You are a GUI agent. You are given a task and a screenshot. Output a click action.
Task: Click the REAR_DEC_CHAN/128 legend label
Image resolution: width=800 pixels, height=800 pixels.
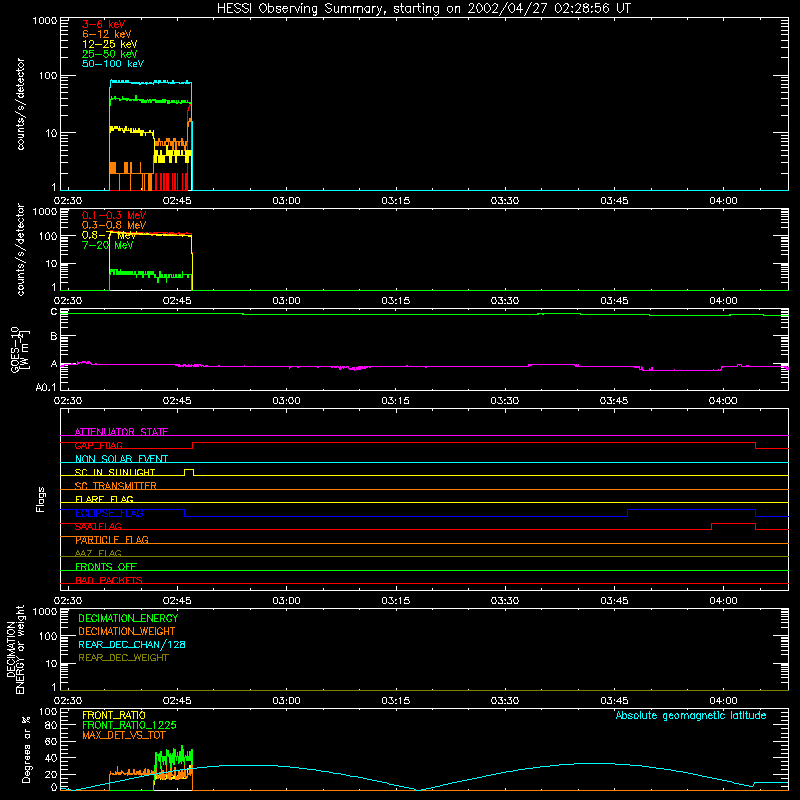tap(132, 644)
